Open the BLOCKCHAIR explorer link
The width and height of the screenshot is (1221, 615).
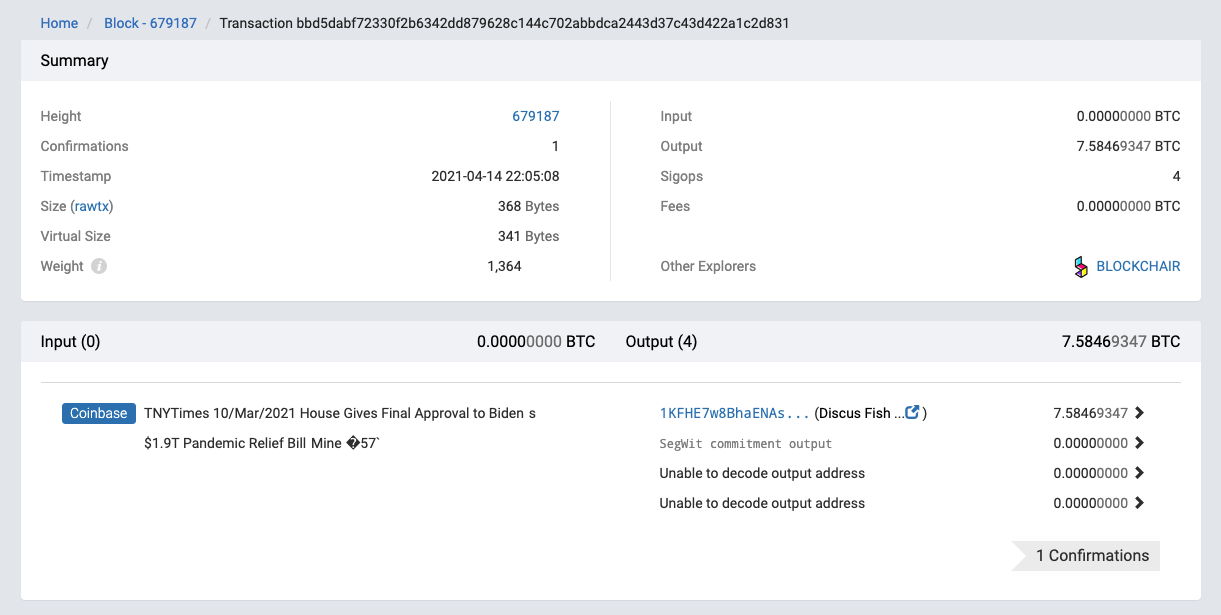pyautogui.click(x=1138, y=266)
